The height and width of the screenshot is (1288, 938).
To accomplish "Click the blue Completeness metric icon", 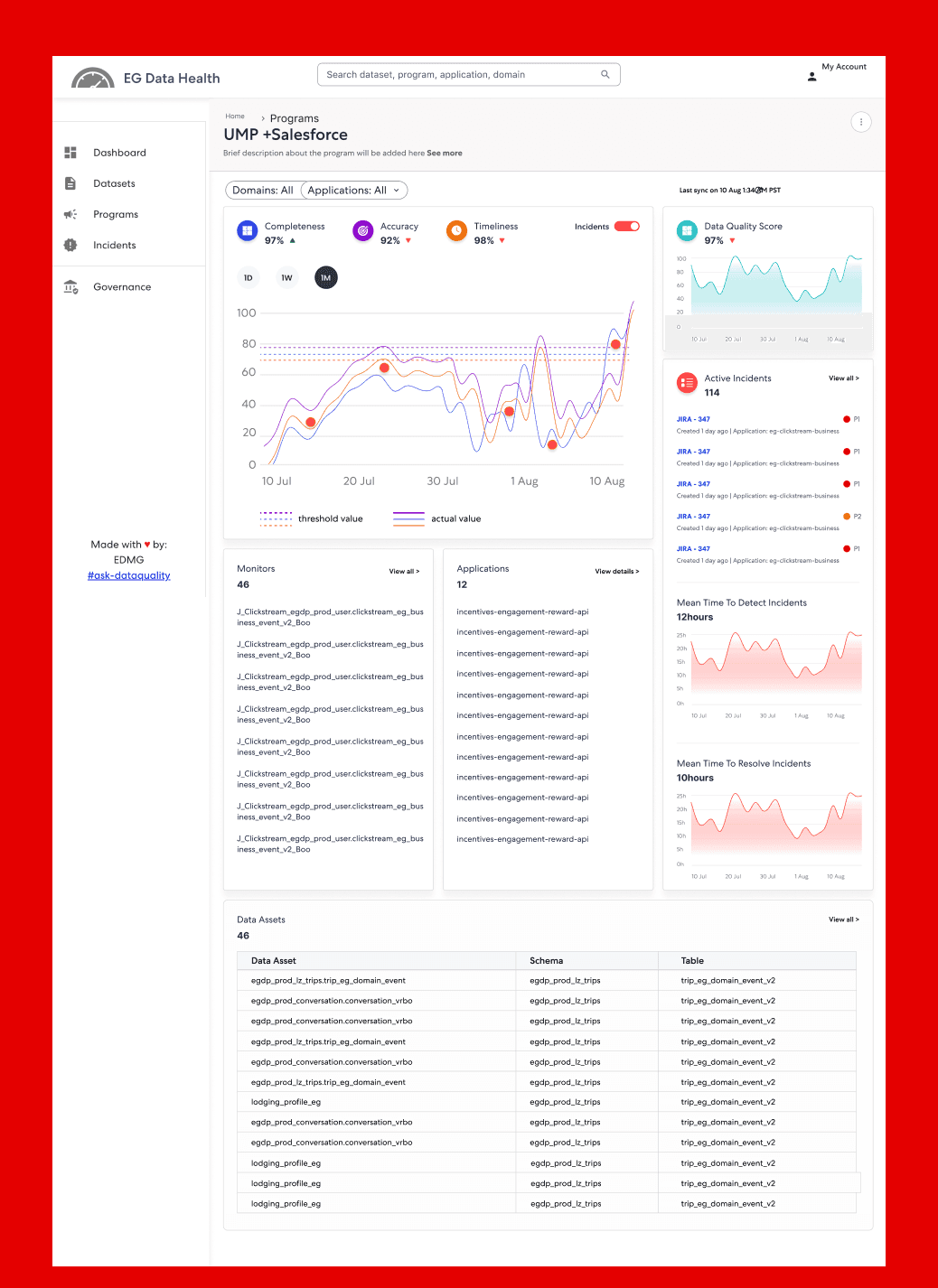I will [248, 231].
